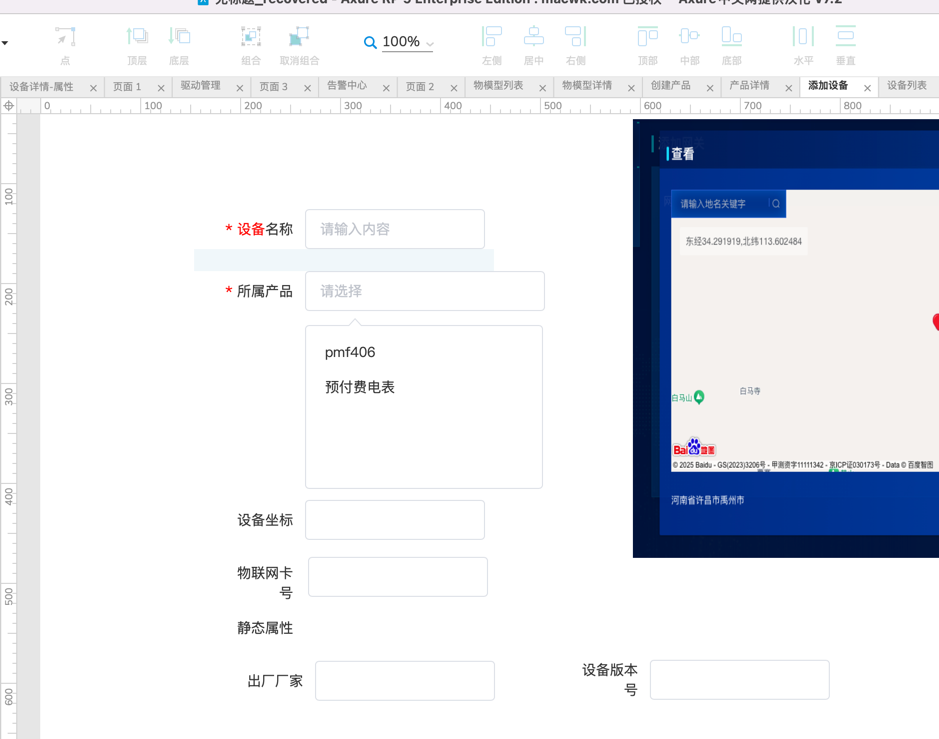Switch to the 物模型列表 tab

point(498,87)
